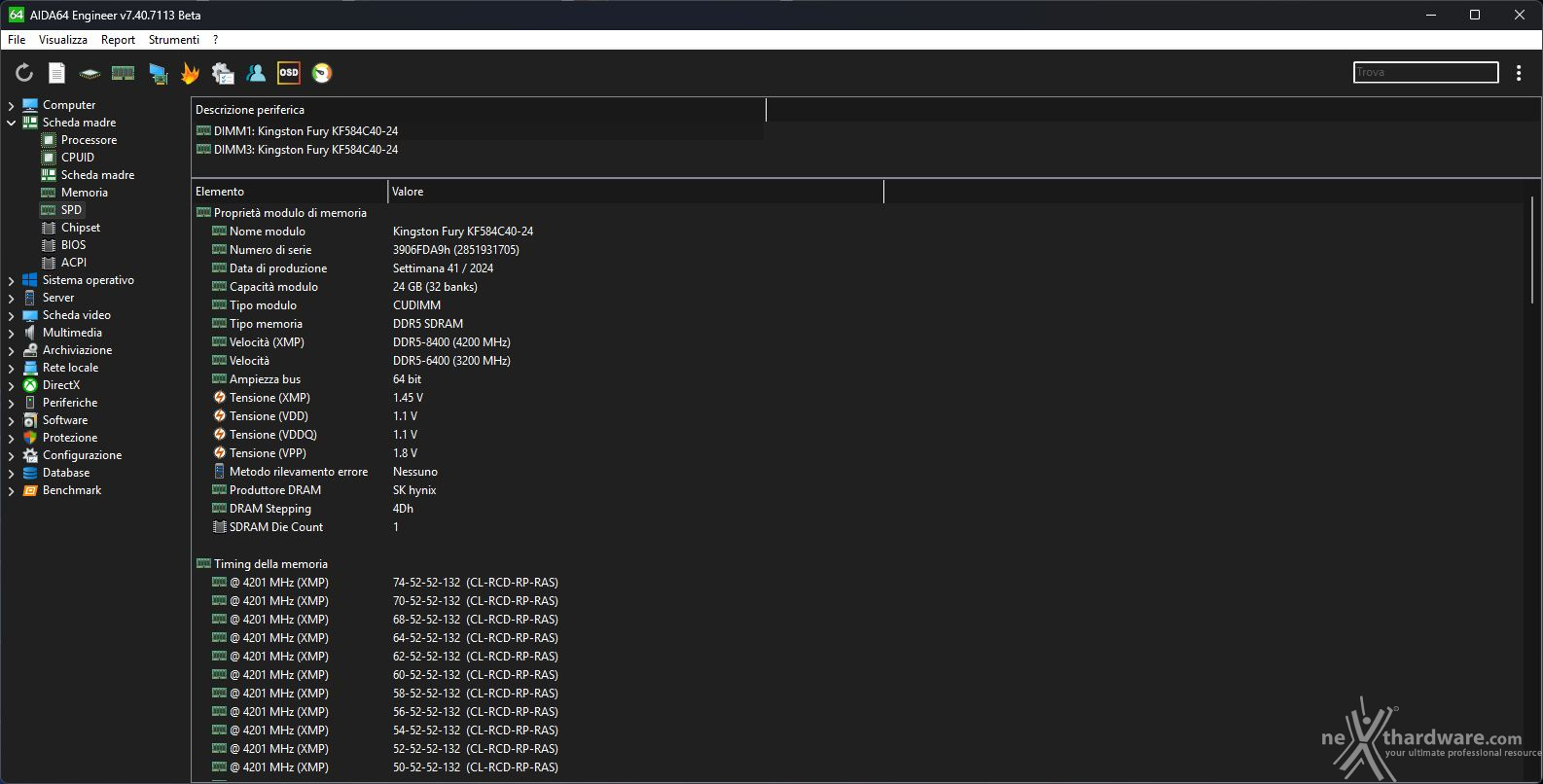
Task: Select BIOS in the tree
Action: [x=74, y=245]
